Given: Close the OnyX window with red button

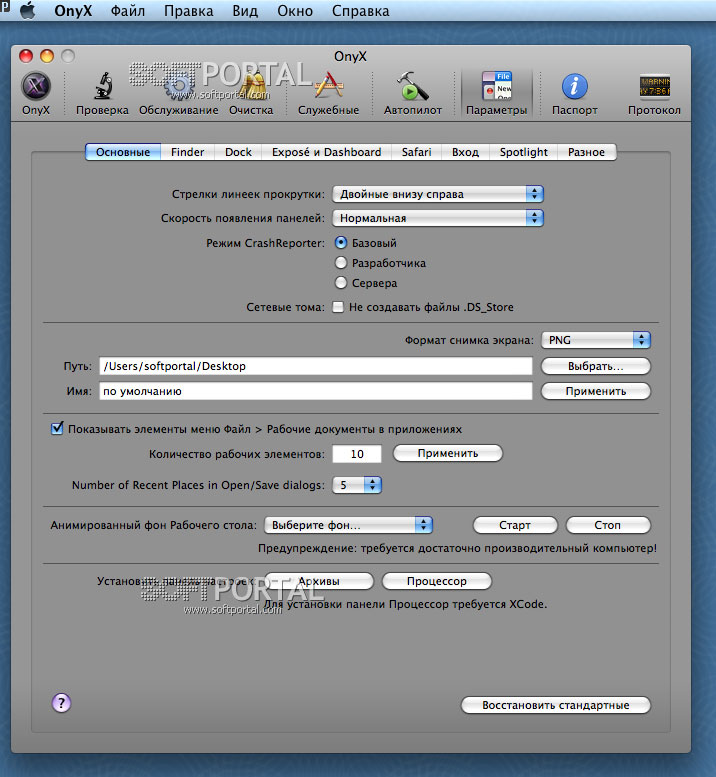Looking at the screenshot, I should pyautogui.click(x=26, y=56).
